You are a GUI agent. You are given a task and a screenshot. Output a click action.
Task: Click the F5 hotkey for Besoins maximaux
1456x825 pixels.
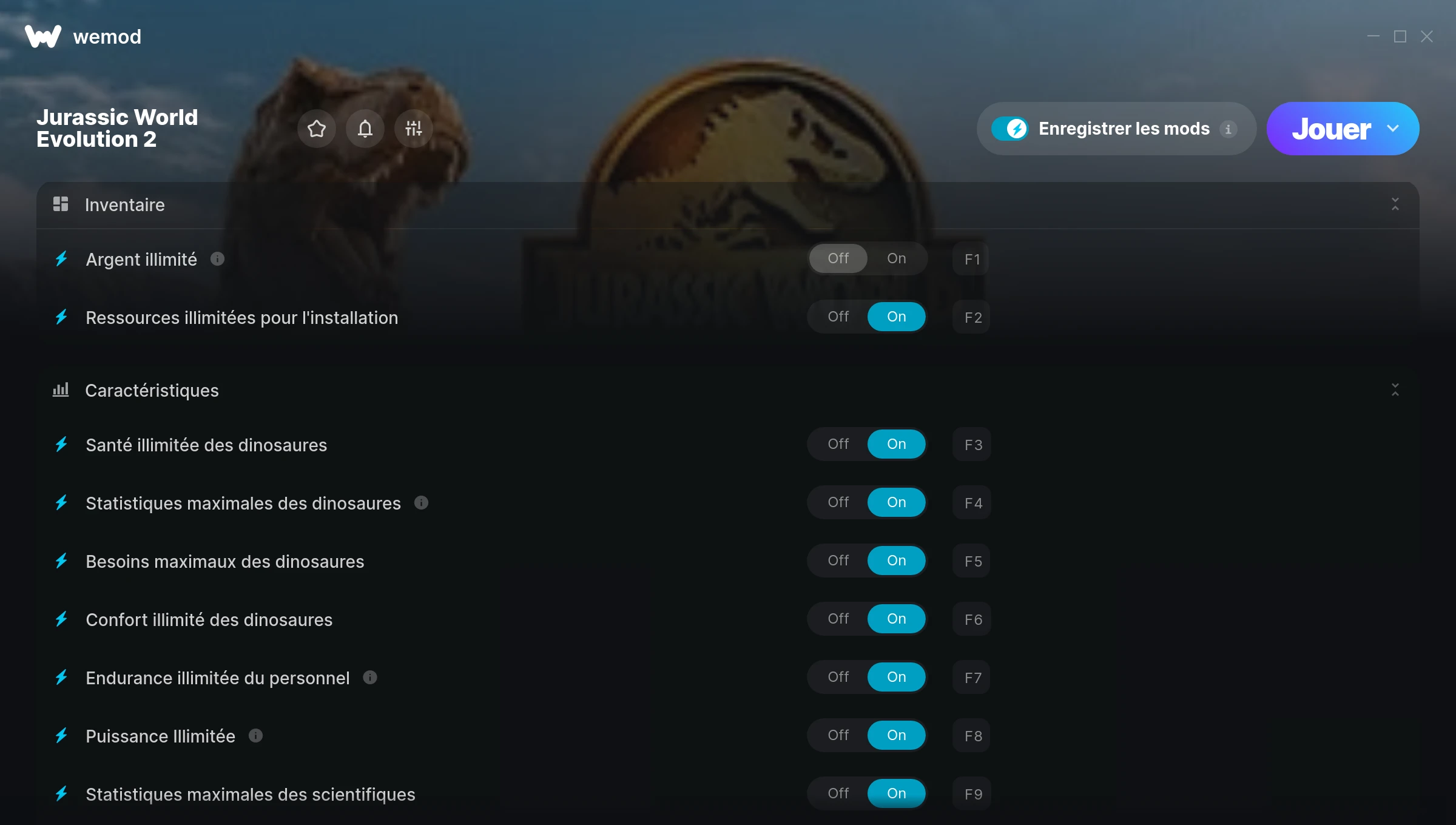[x=972, y=561]
